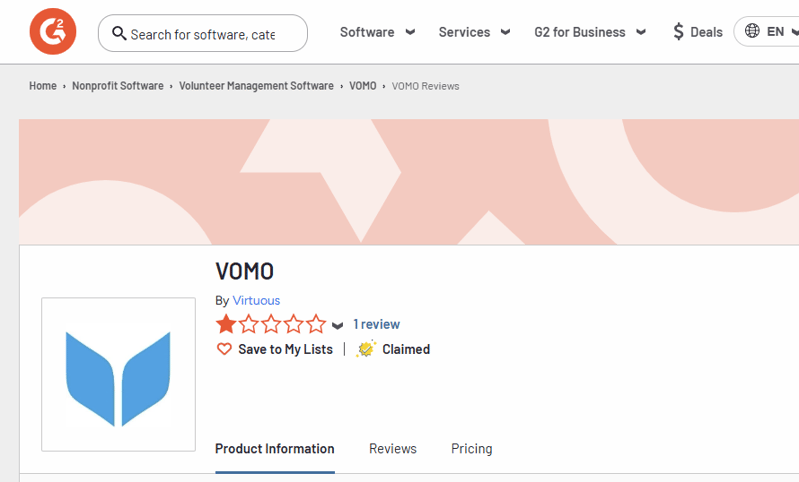The width and height of the screenshot is (799, 482).
Task: Click the Claimed label
Action: 406,349
